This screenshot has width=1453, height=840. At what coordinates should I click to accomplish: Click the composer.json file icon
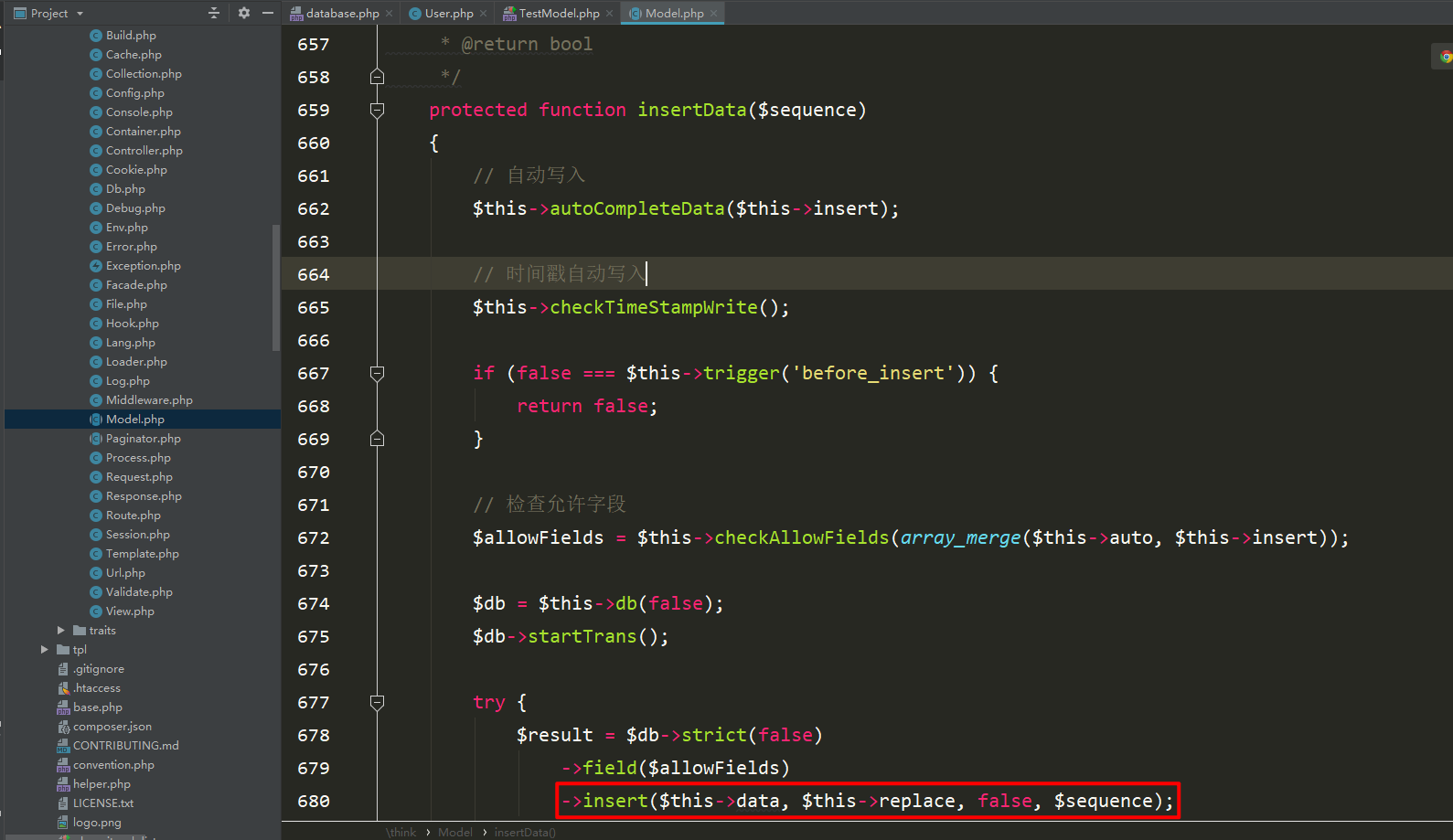coord(63,727)
